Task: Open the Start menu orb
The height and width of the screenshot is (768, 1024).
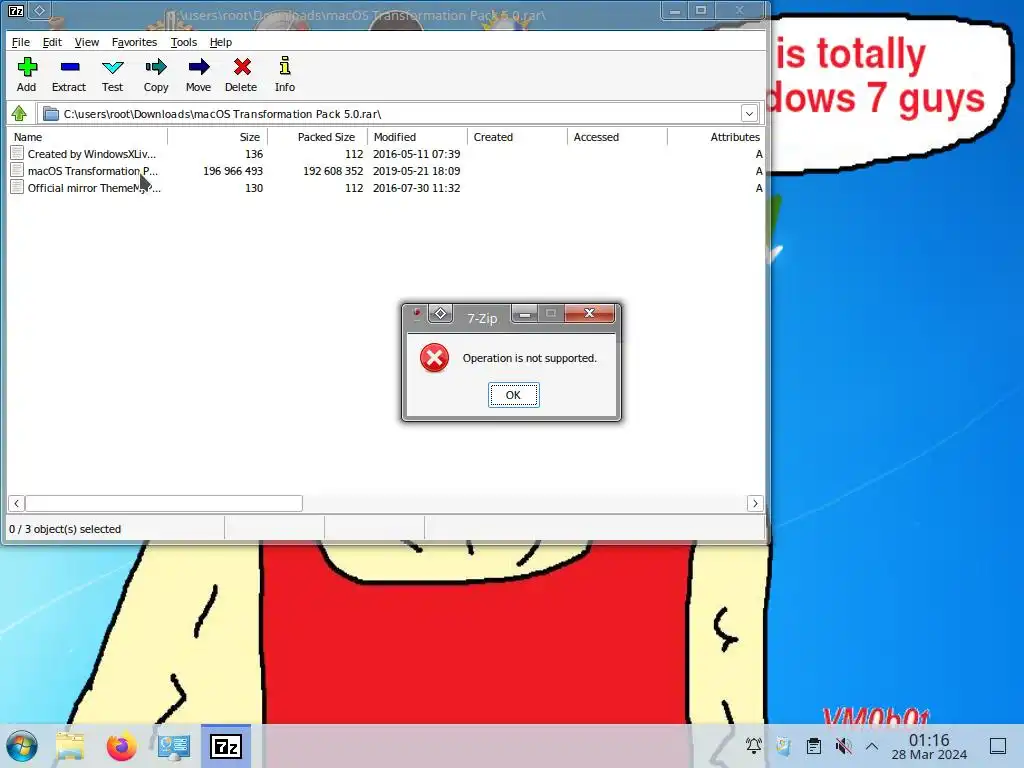Action: point(22,746)
